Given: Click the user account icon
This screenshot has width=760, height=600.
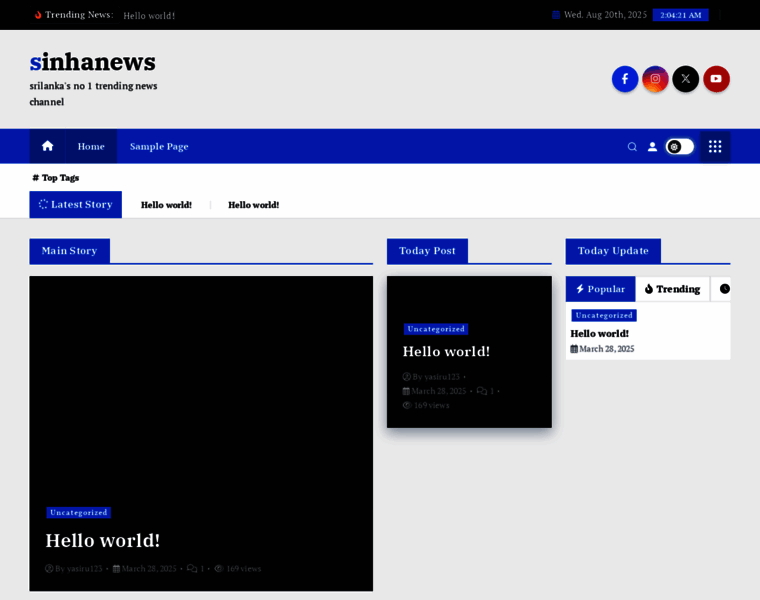Looking at the screenshot, I should pyautogui.click(x=652, y=147).
